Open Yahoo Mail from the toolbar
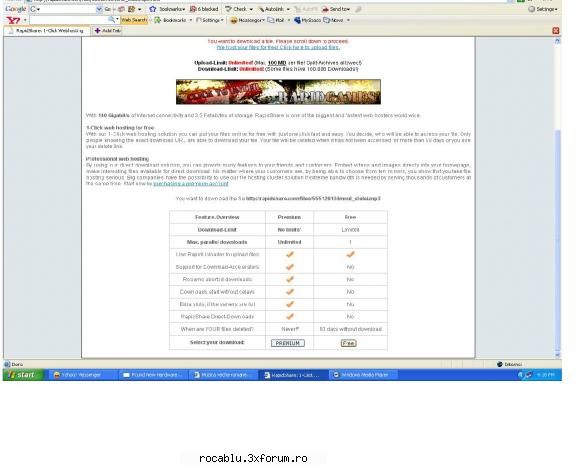Viewport: 581px width, 465px height. tap(276, 20)
